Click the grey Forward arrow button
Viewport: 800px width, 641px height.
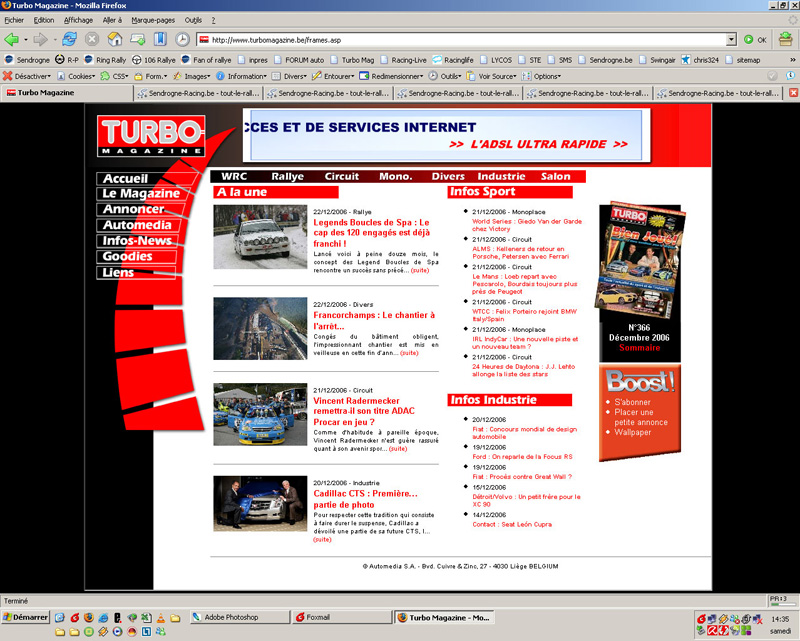point(40,39)
